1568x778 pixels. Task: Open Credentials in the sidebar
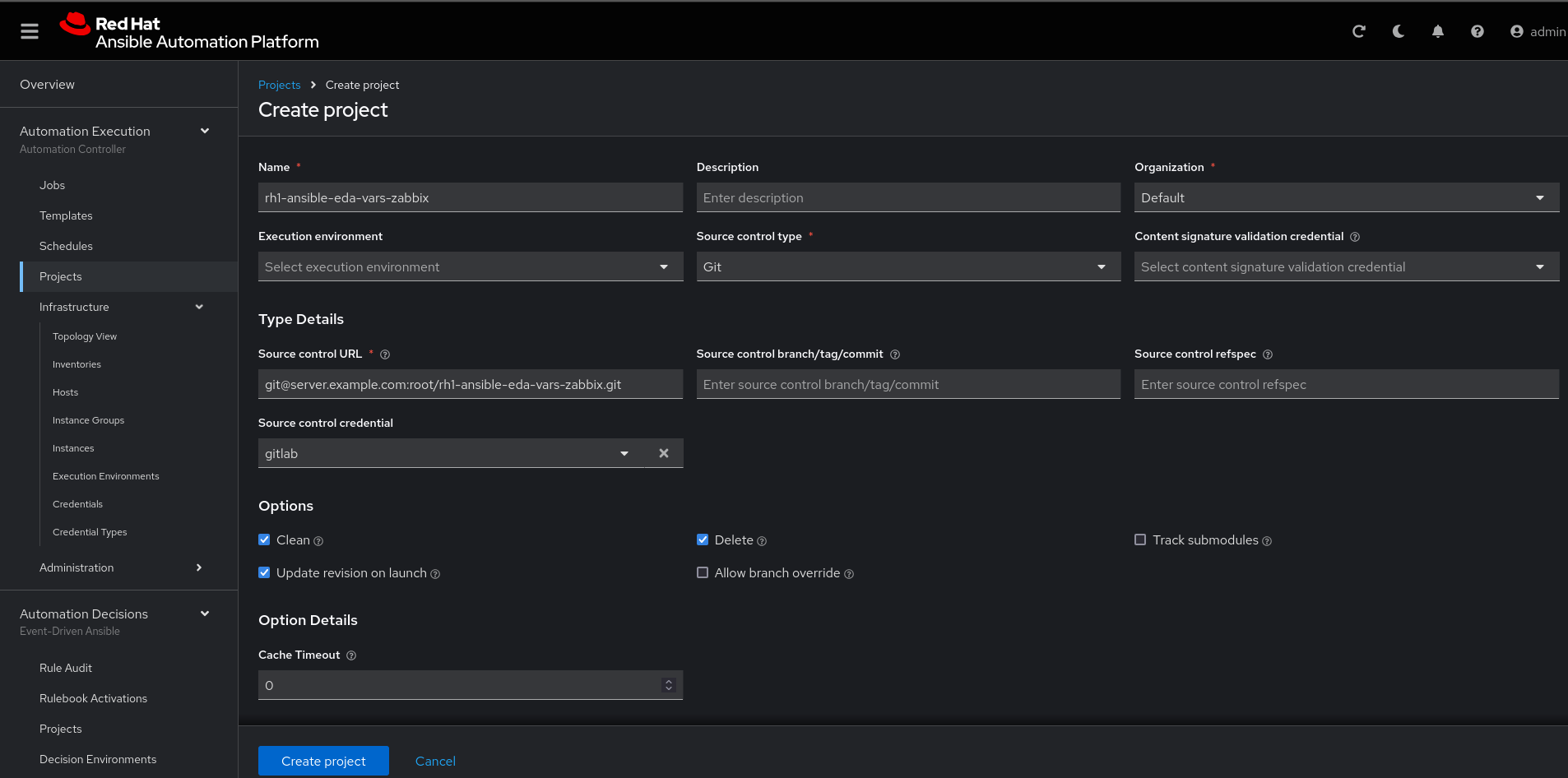coord(77,504)
